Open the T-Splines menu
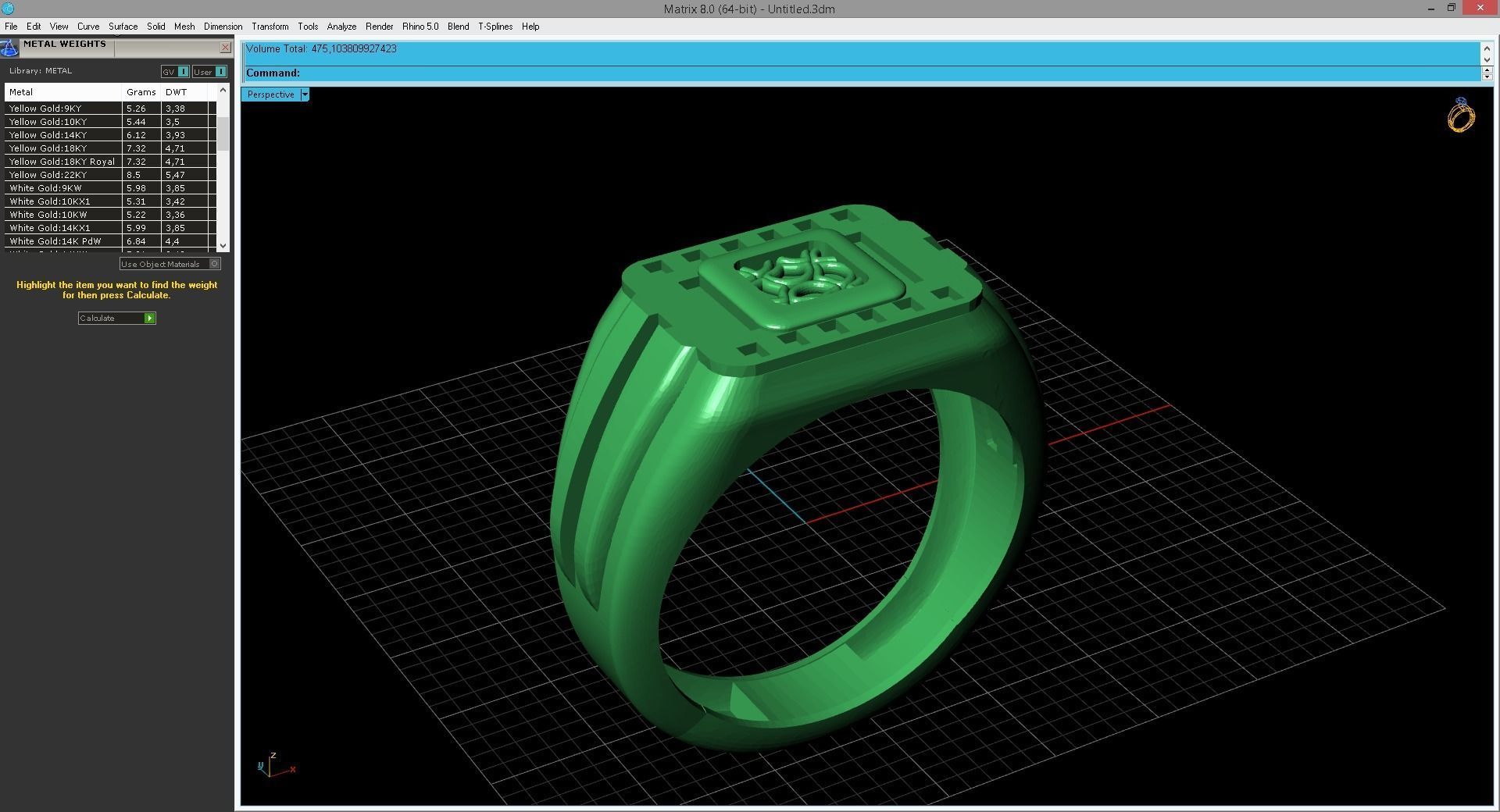The image size is (1500, 812). pyautogui.click(x=495, y=27)
